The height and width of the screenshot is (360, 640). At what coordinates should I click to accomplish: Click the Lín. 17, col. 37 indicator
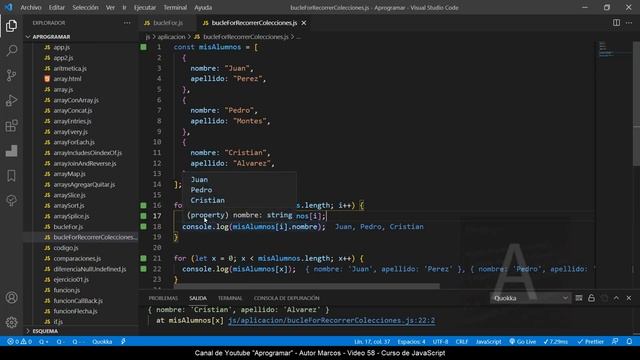coord(372,342)
